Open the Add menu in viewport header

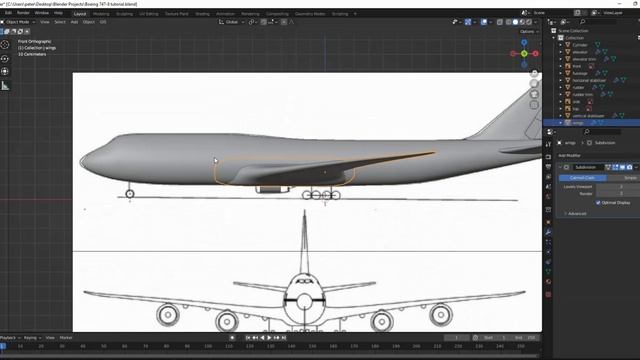[74, 22]
